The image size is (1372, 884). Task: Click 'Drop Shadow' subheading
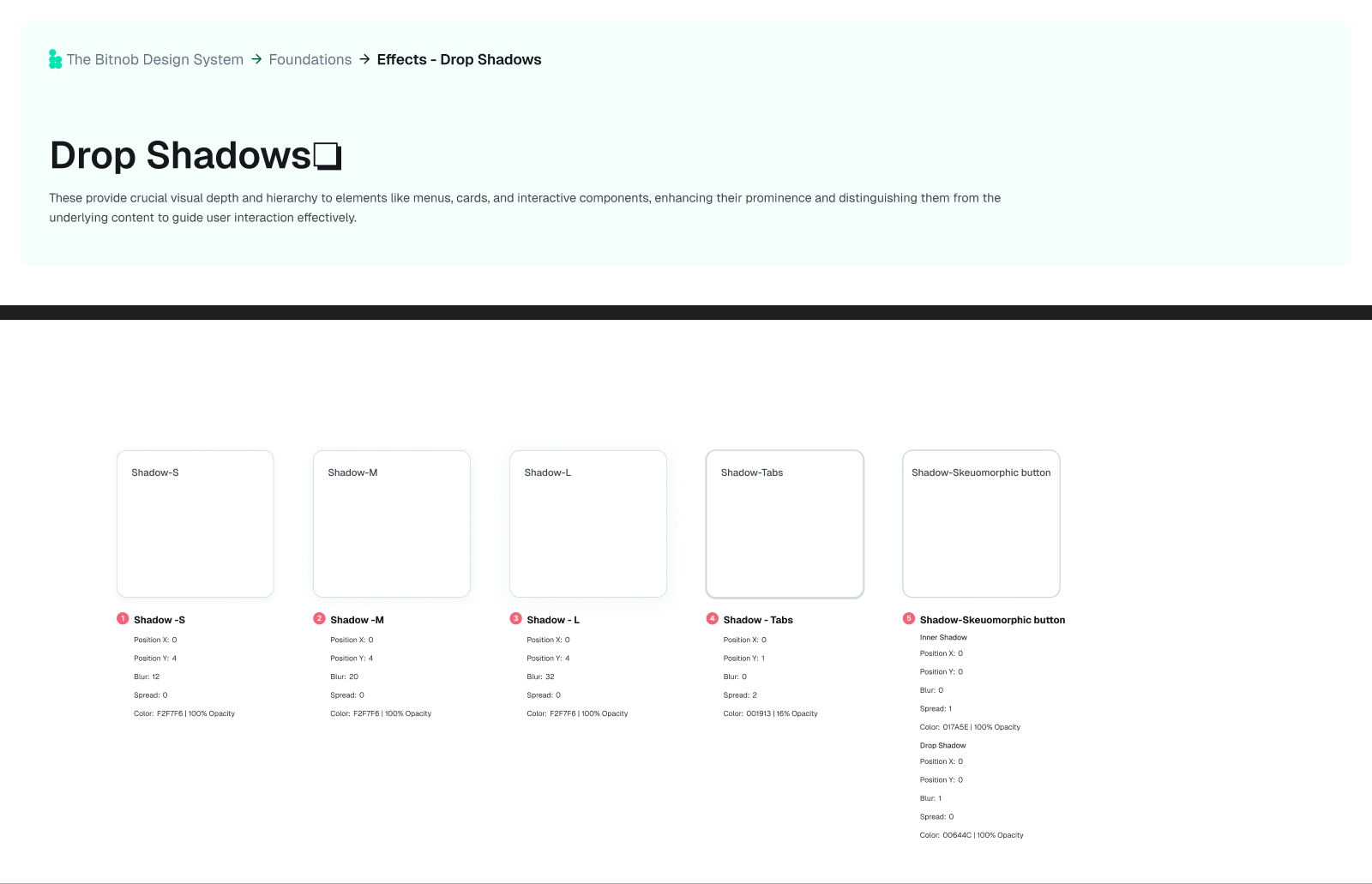942,745
